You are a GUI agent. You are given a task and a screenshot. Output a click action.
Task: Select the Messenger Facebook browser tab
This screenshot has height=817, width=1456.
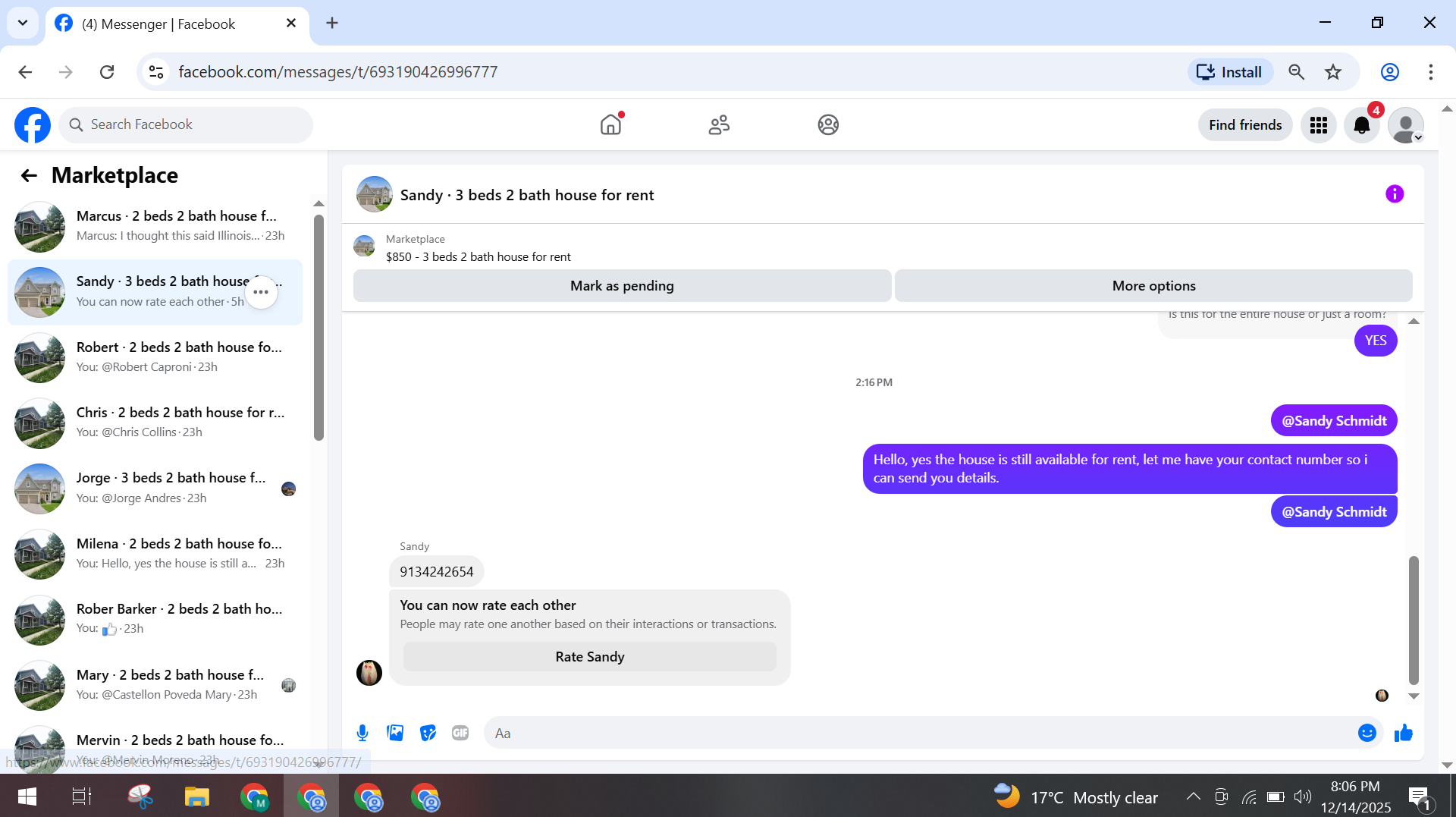[177, 24]
